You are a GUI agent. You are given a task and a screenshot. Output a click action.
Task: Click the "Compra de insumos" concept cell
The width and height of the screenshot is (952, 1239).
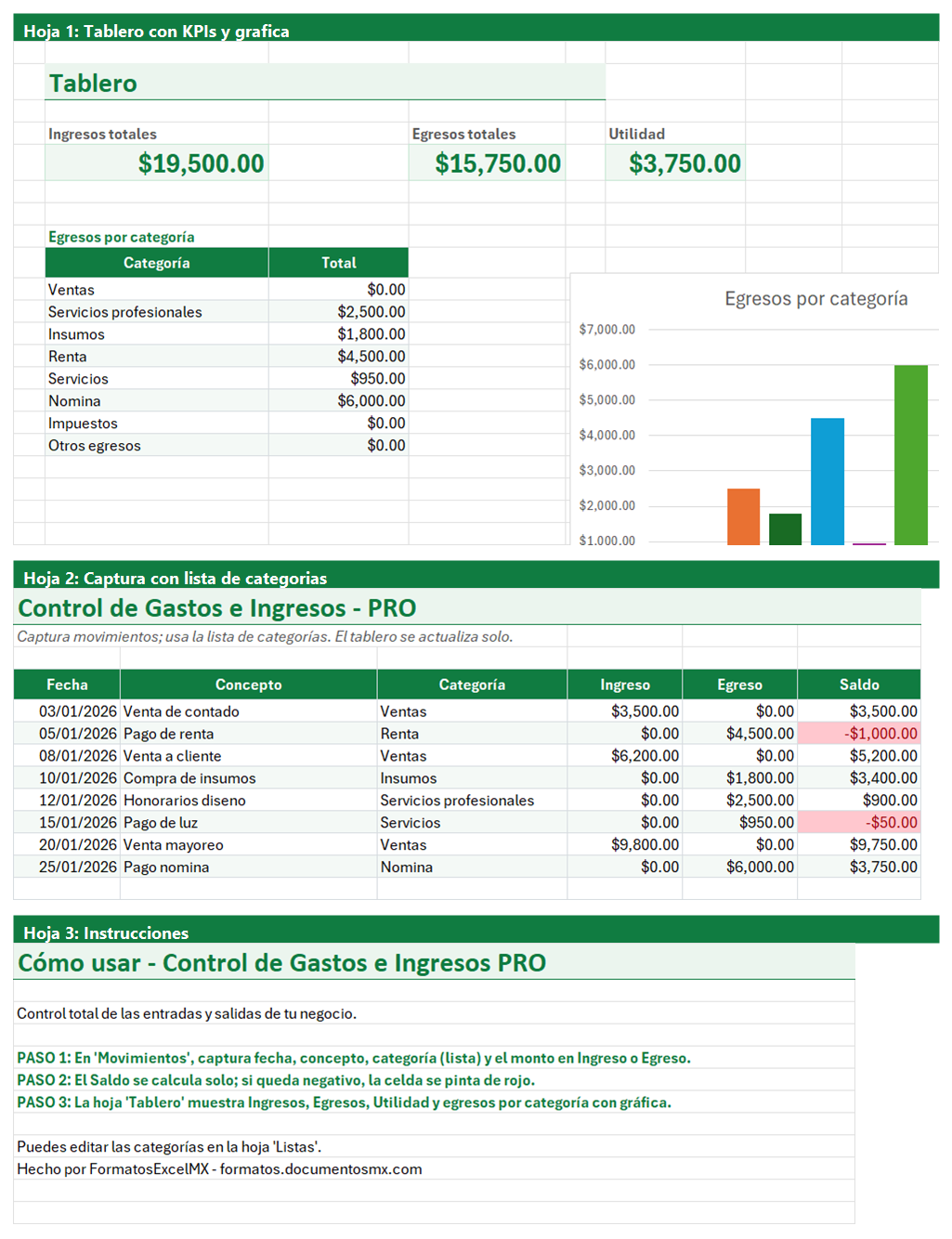click(249, 778)
